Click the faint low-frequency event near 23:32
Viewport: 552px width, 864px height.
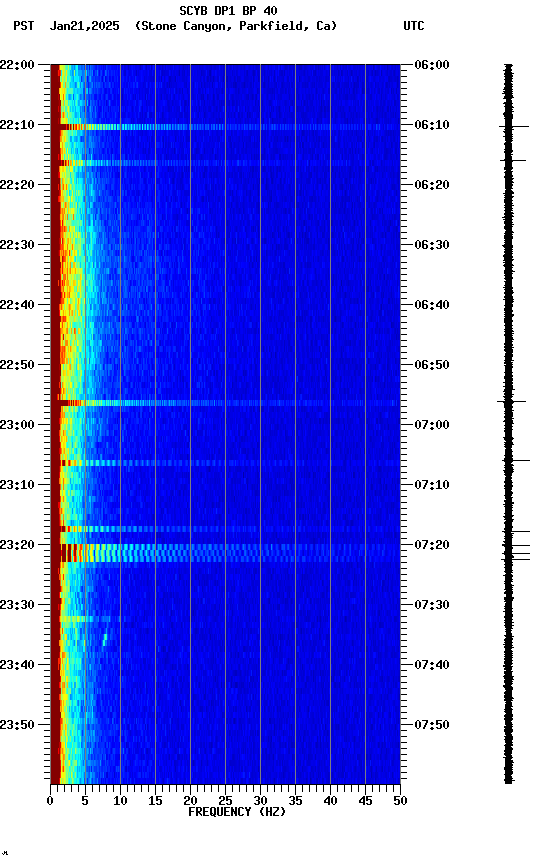(91, 619)
